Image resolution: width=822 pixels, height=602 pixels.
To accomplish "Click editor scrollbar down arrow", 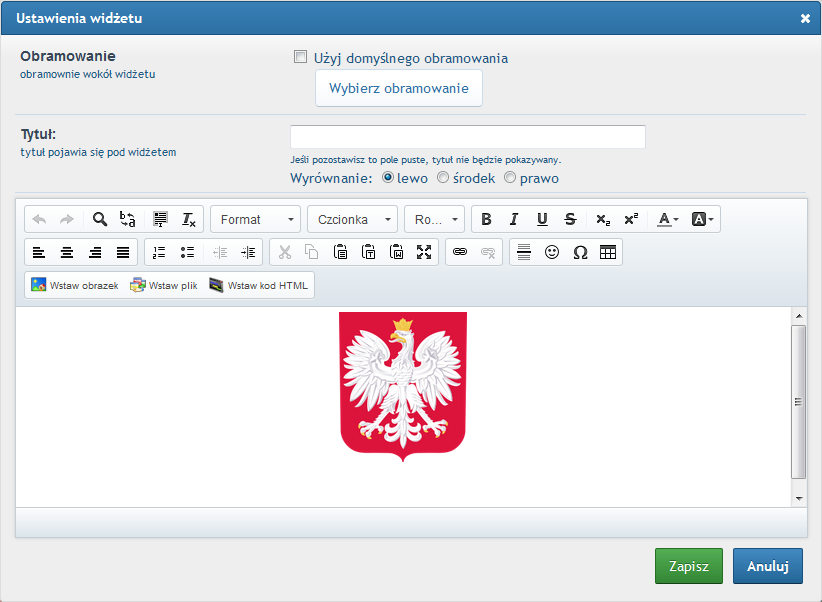I will pyautogui.click(x=799, y=498).
